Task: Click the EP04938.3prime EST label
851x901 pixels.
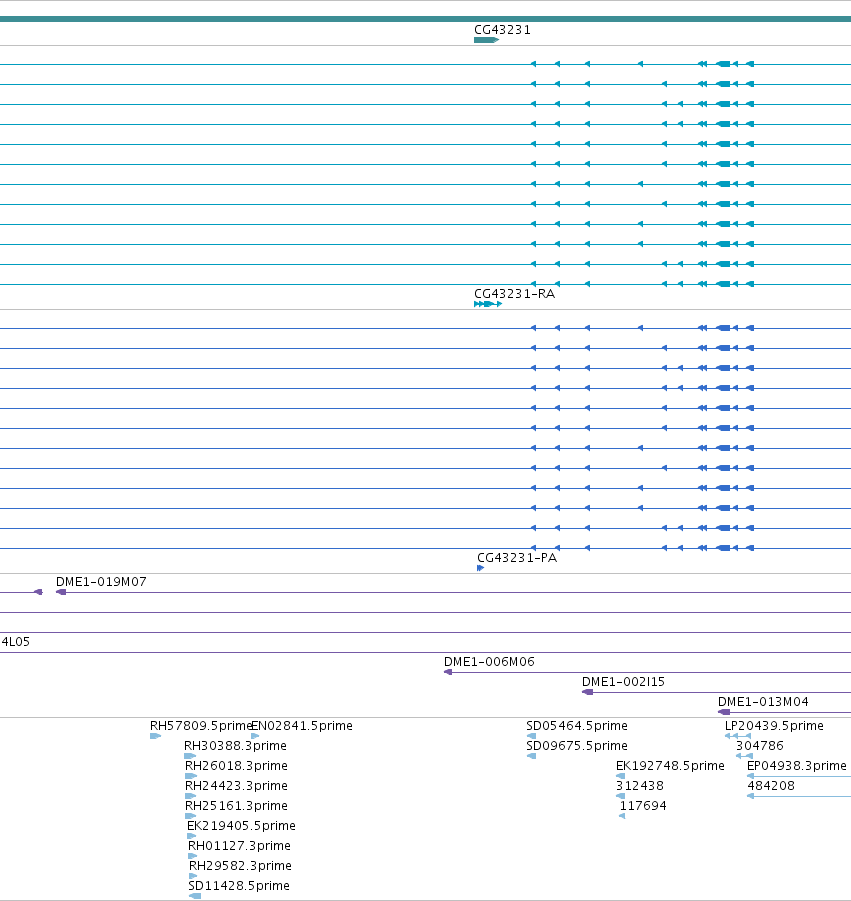Action: (796, 766)
